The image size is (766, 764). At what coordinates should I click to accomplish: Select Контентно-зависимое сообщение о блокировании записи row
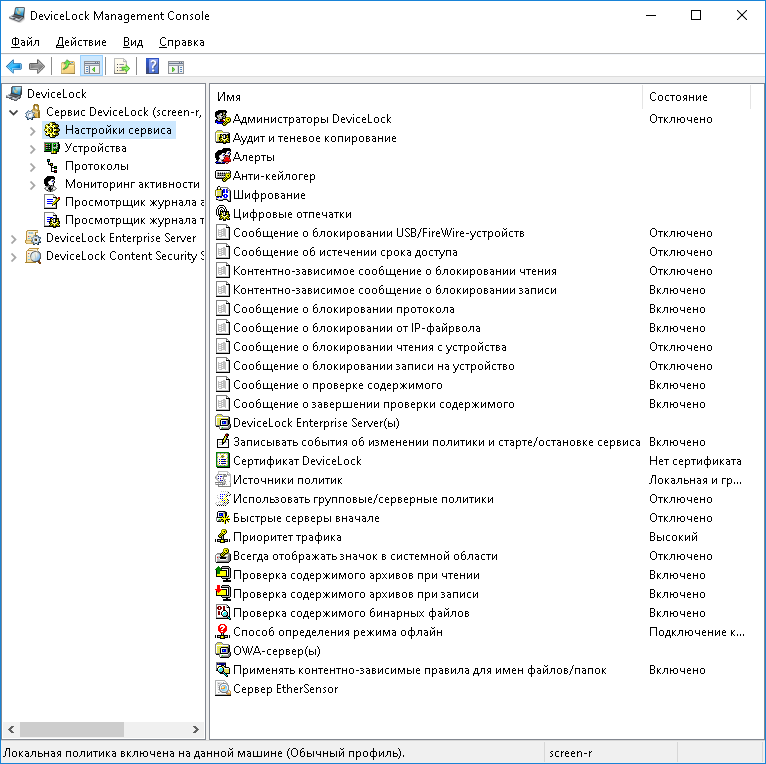click(x=395, y=290)
